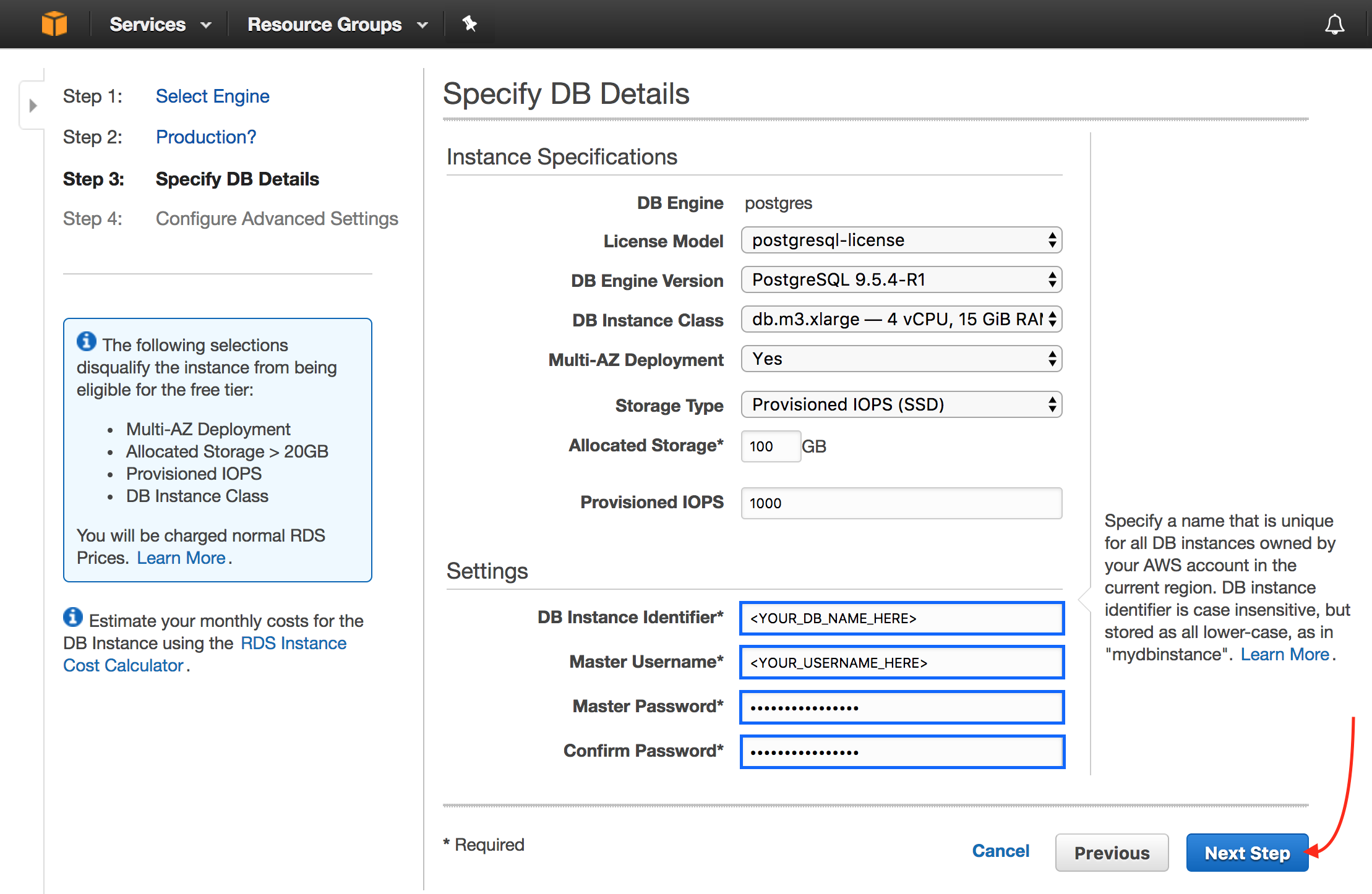This screenshot has height=894, width=1372.
Task: Click the 'Allocated Storage > 20GB' bullet item
Action: (227, 451)
